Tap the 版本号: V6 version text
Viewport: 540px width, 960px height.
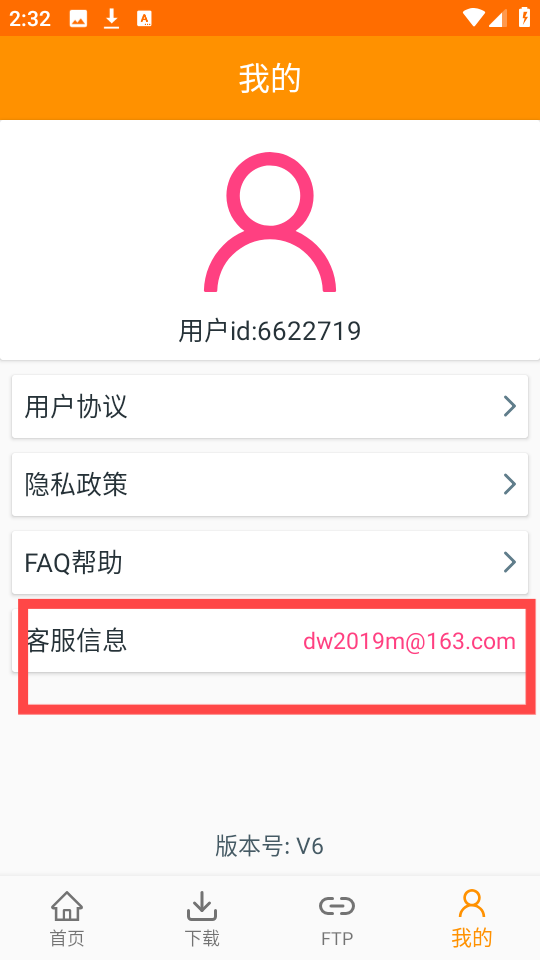point(270,846)
